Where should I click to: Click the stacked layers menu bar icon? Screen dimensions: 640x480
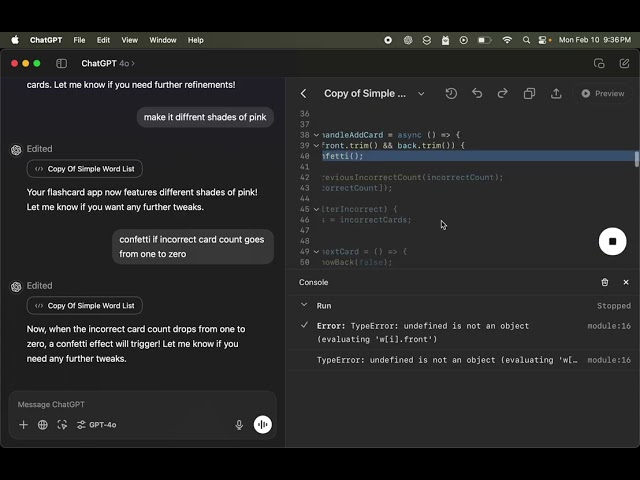pos(427,40)
